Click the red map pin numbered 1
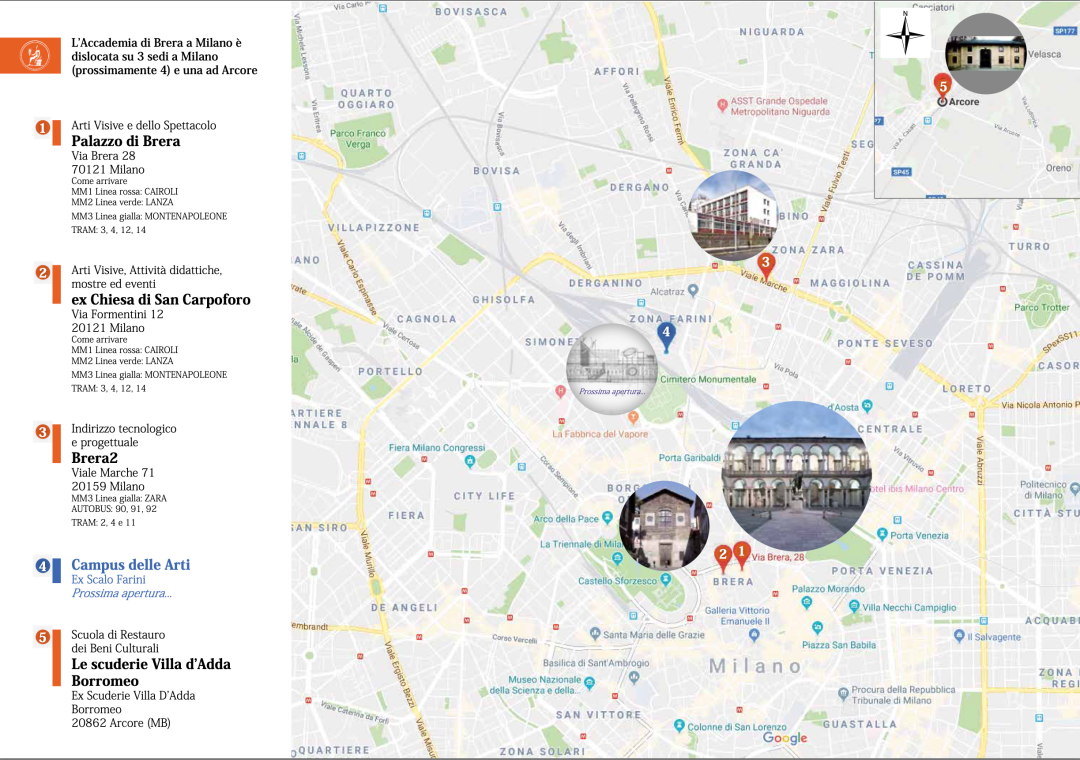This screenshot has width=1080, height=760. (741, 555)
